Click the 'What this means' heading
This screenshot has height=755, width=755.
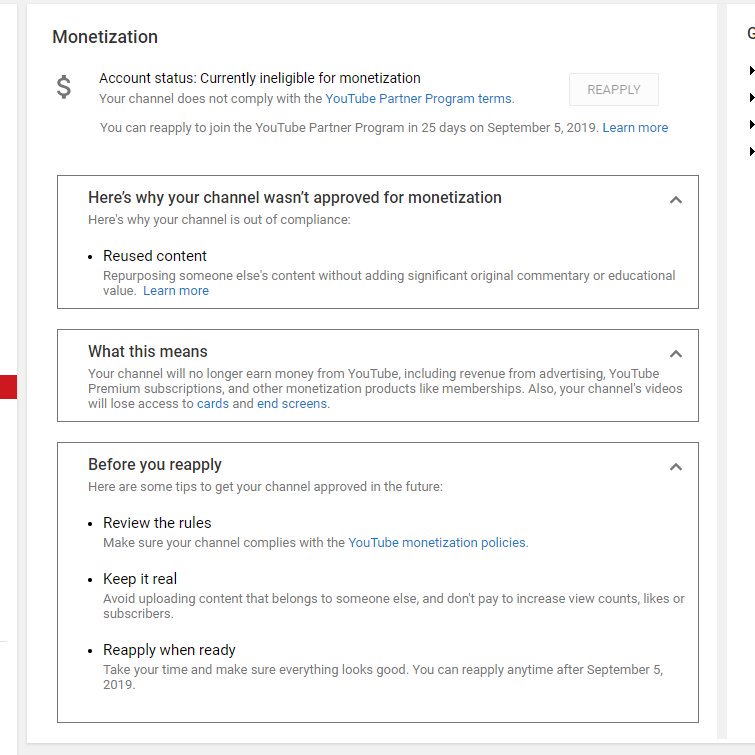[x=147, y=351]
